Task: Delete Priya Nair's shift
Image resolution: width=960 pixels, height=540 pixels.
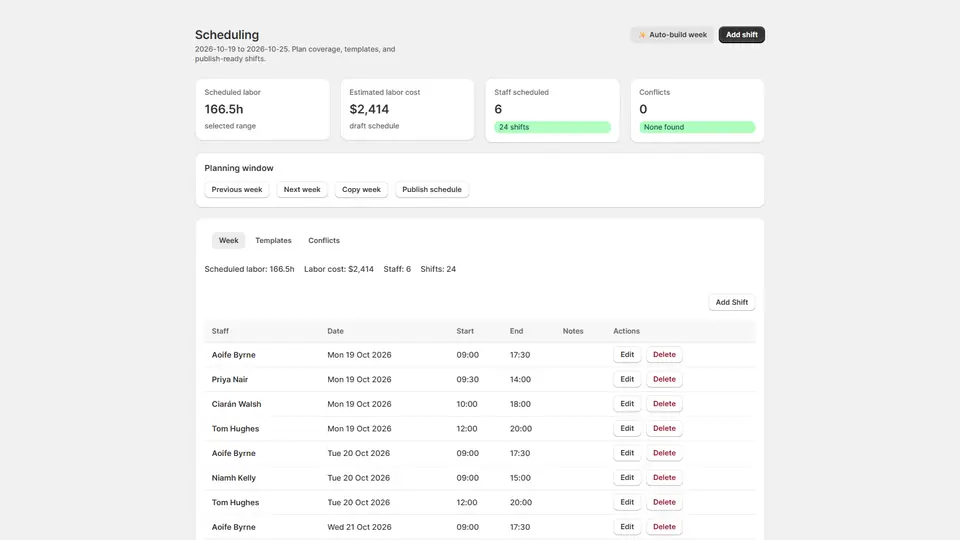Action: (x=664, y=379)
